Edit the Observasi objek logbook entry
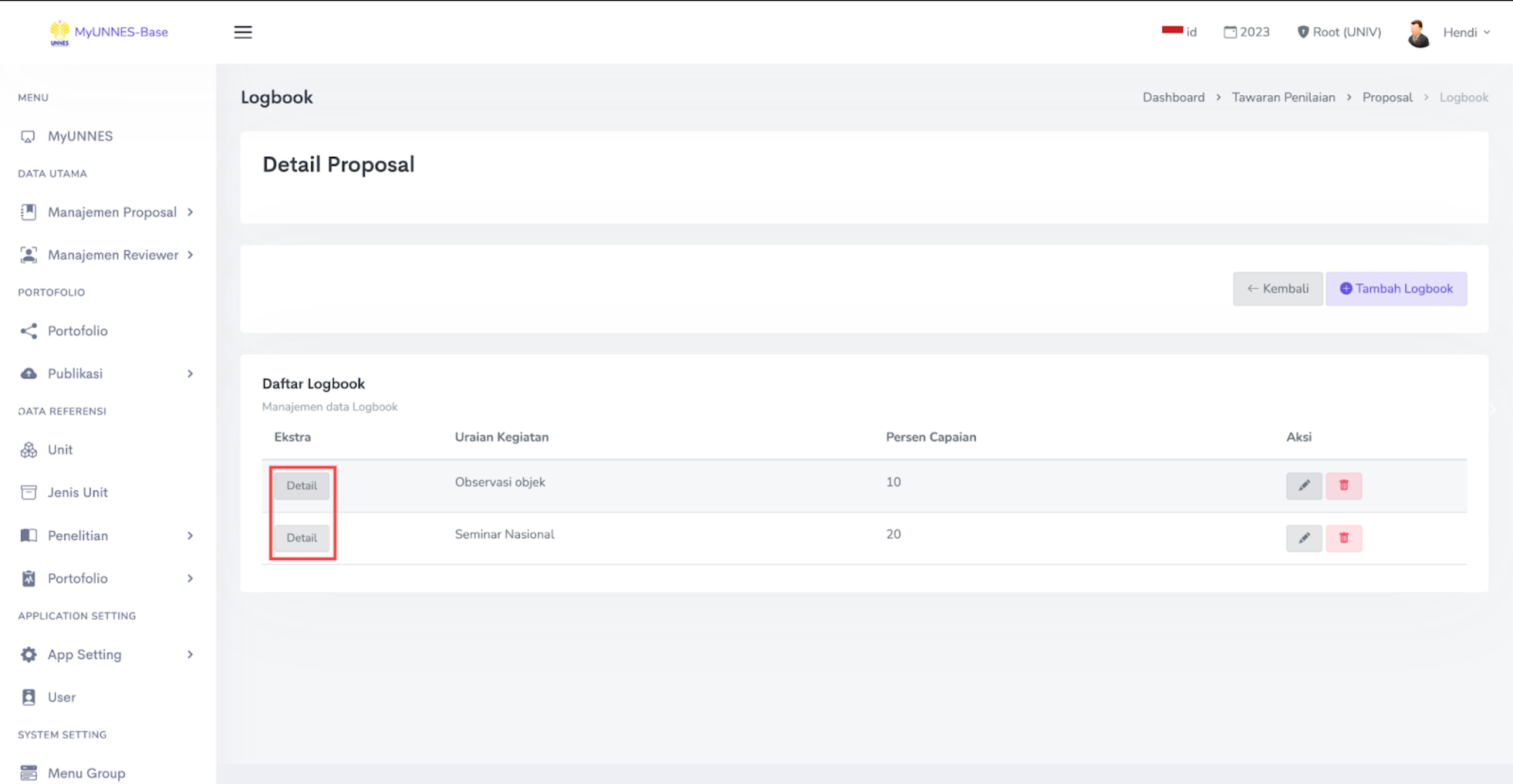Viewport: 1513px width, 784px height. [x=1304, y=485]
